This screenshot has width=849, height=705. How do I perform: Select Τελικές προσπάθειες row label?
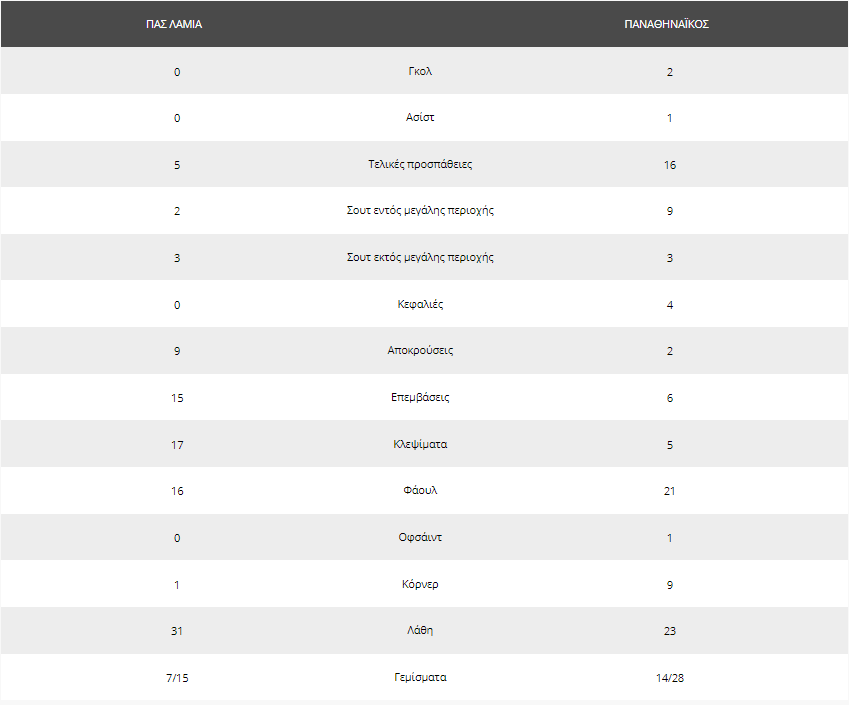tap(420, 164)
